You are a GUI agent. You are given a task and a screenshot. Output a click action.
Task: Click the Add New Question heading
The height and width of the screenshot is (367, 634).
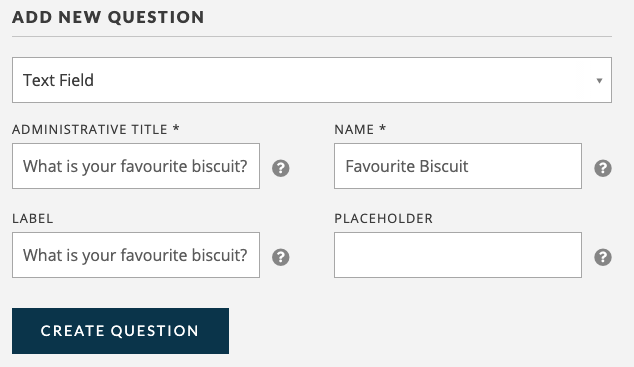108,17
